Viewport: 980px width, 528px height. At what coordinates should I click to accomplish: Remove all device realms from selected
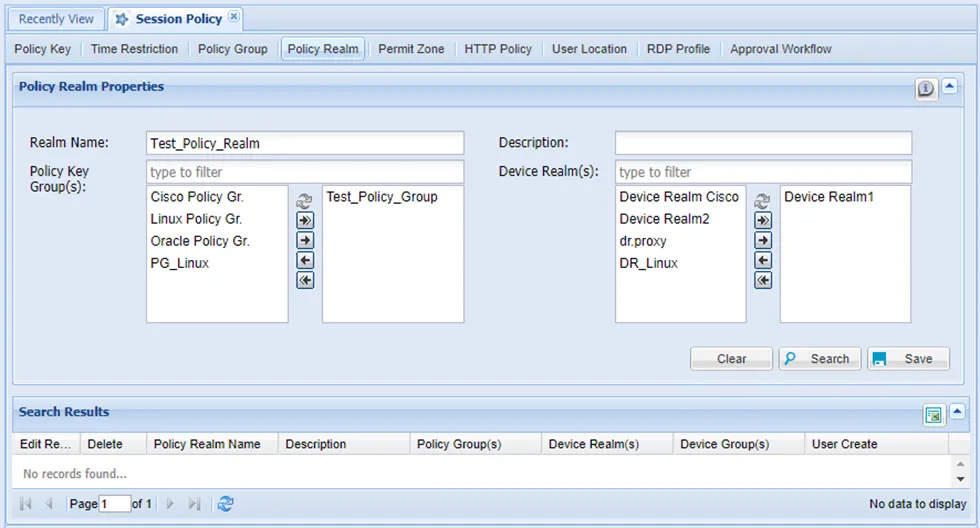[x=763, y=280]
